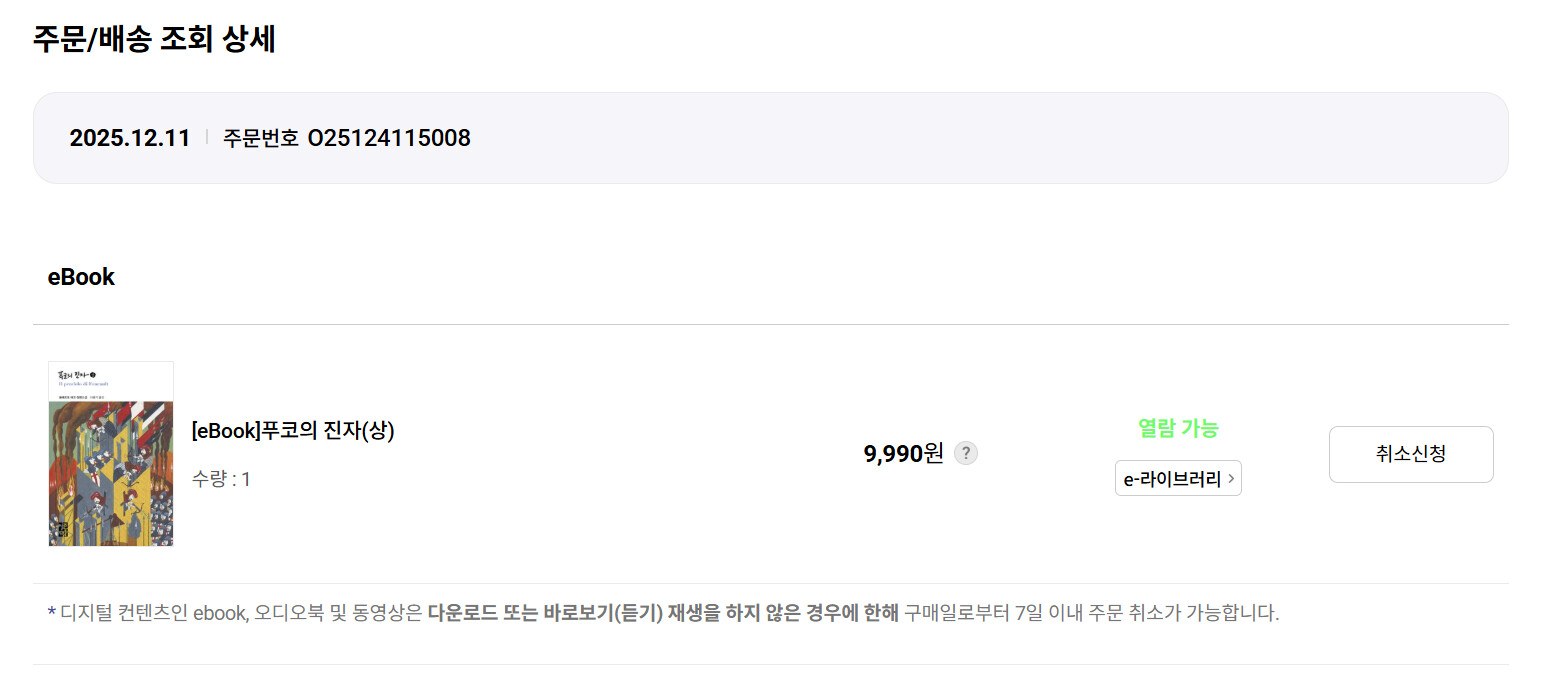Click the divider between date and 주문번호

[x=207, y=137]
